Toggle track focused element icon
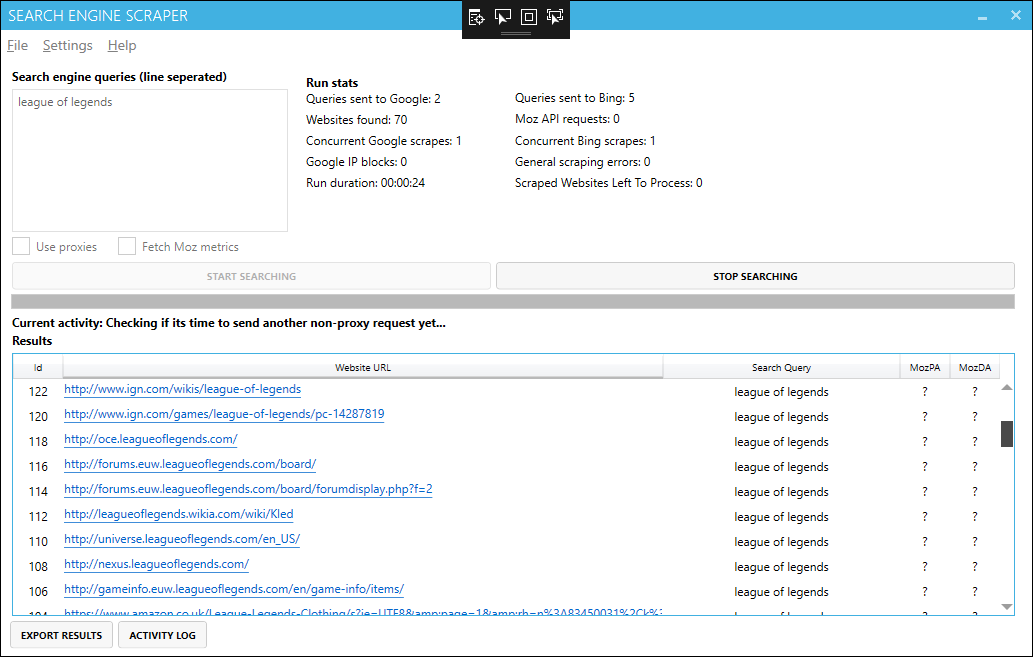 [555, 17]
